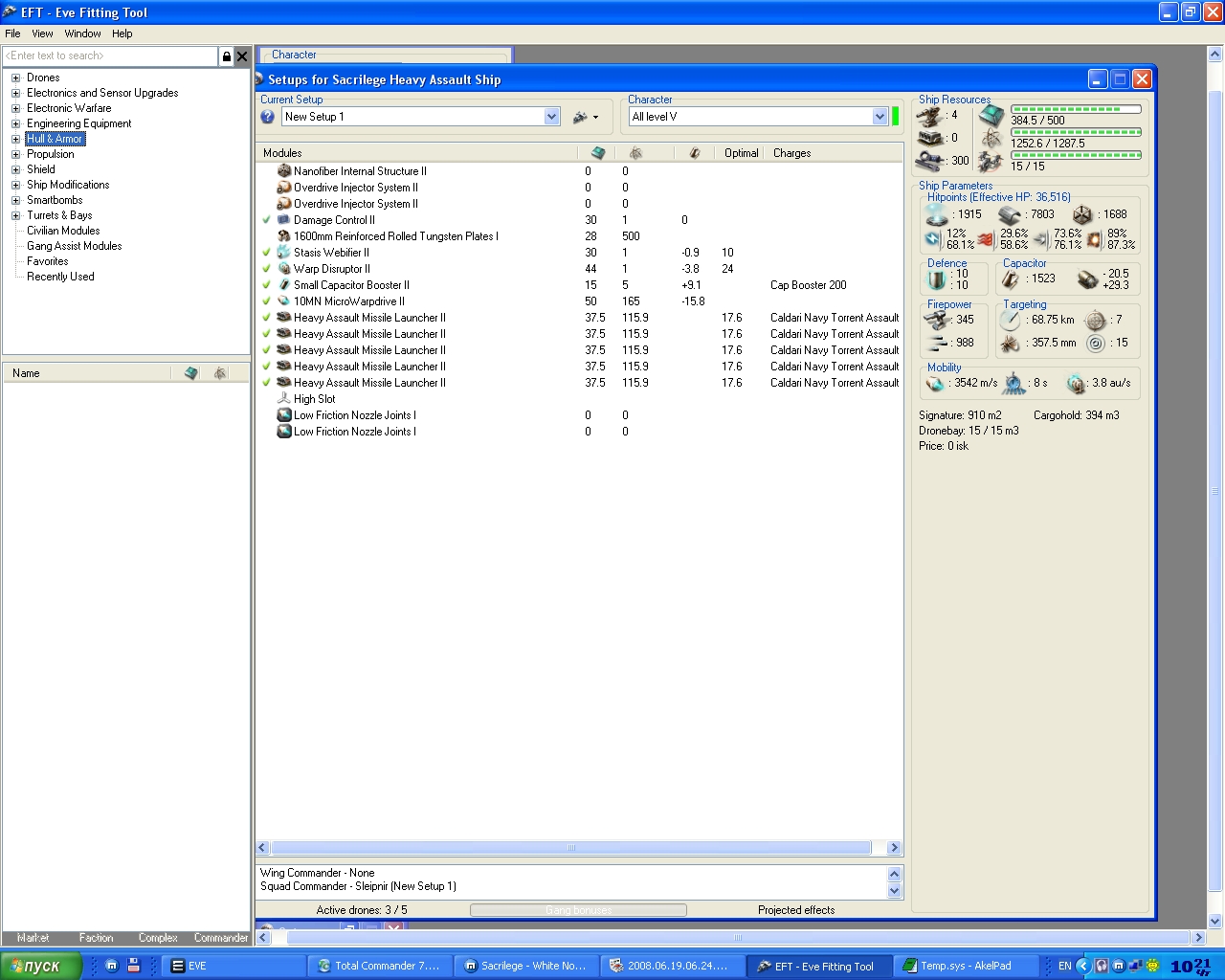Screen dimensions: 1225x980
Task: Sort by the Optimal column header
Action: pyautogui.click(x=741, y=153)
